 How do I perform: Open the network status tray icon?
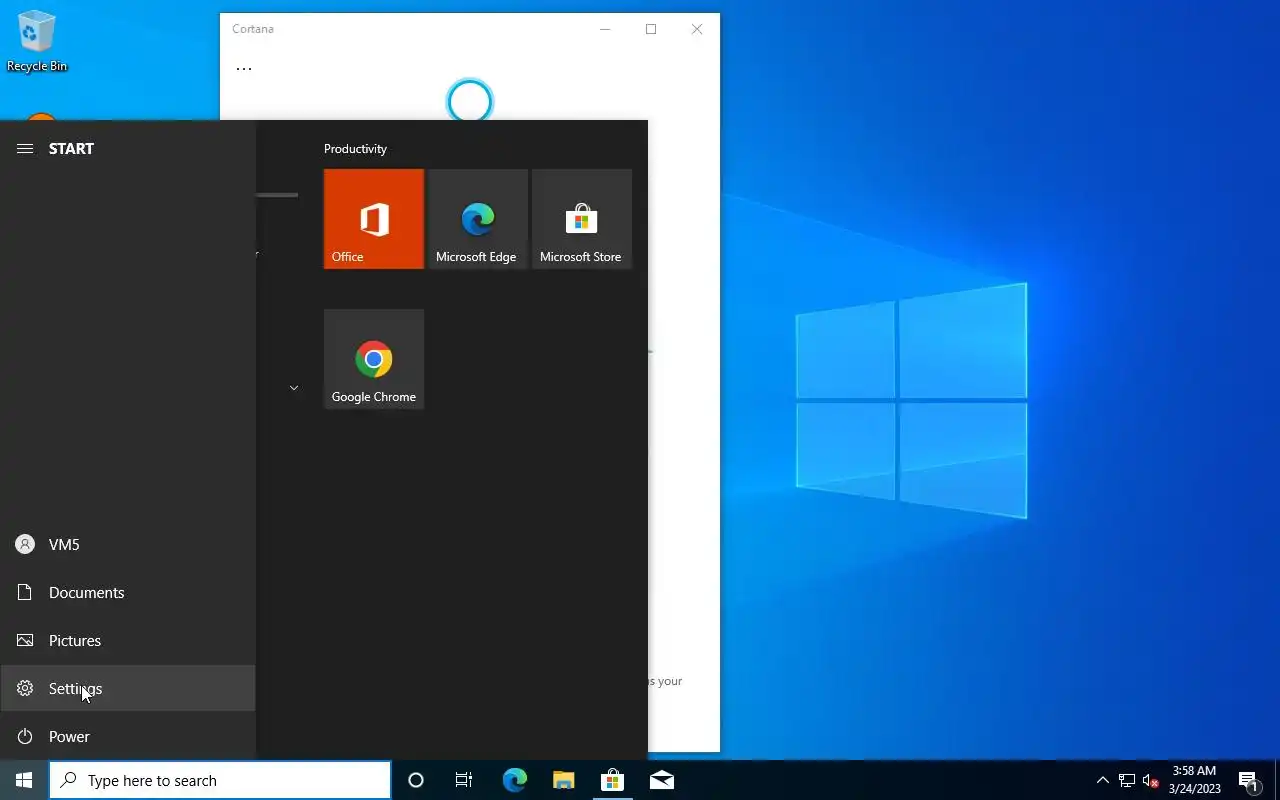tap(1127, 780)
